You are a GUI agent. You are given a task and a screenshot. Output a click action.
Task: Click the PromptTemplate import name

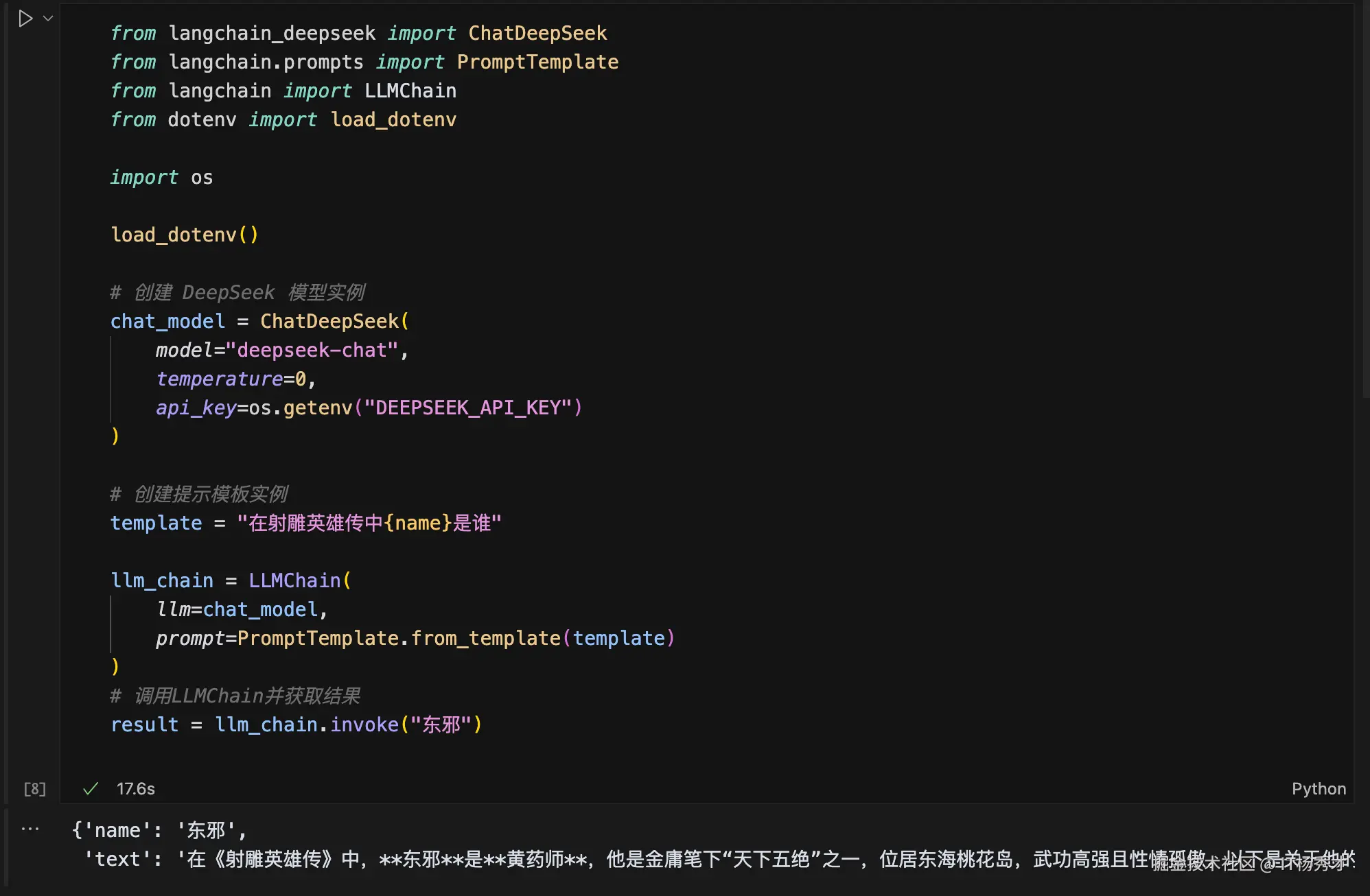click(x=537, y=62)
